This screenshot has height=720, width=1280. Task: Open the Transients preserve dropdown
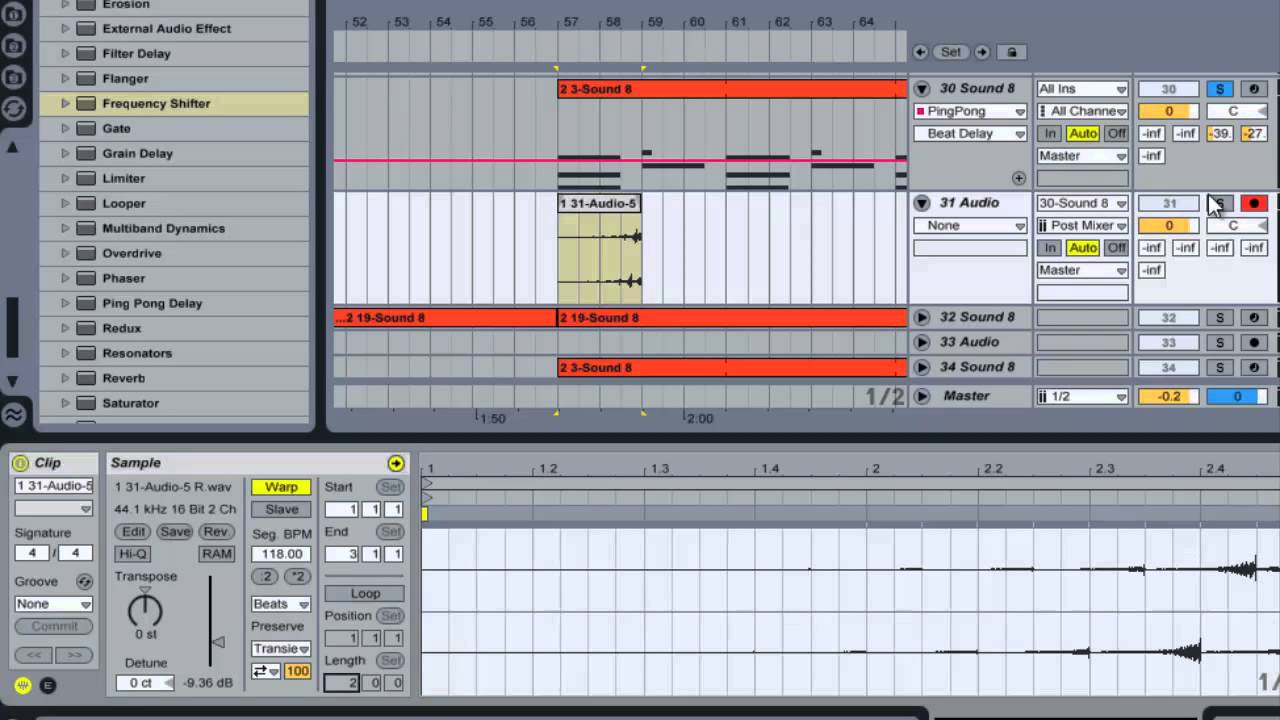281,649
